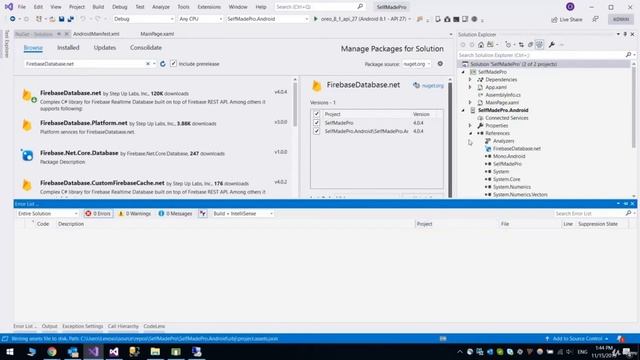Open the Extensions menu
Viewport: 640px width, 360px height.
(209, 7)
